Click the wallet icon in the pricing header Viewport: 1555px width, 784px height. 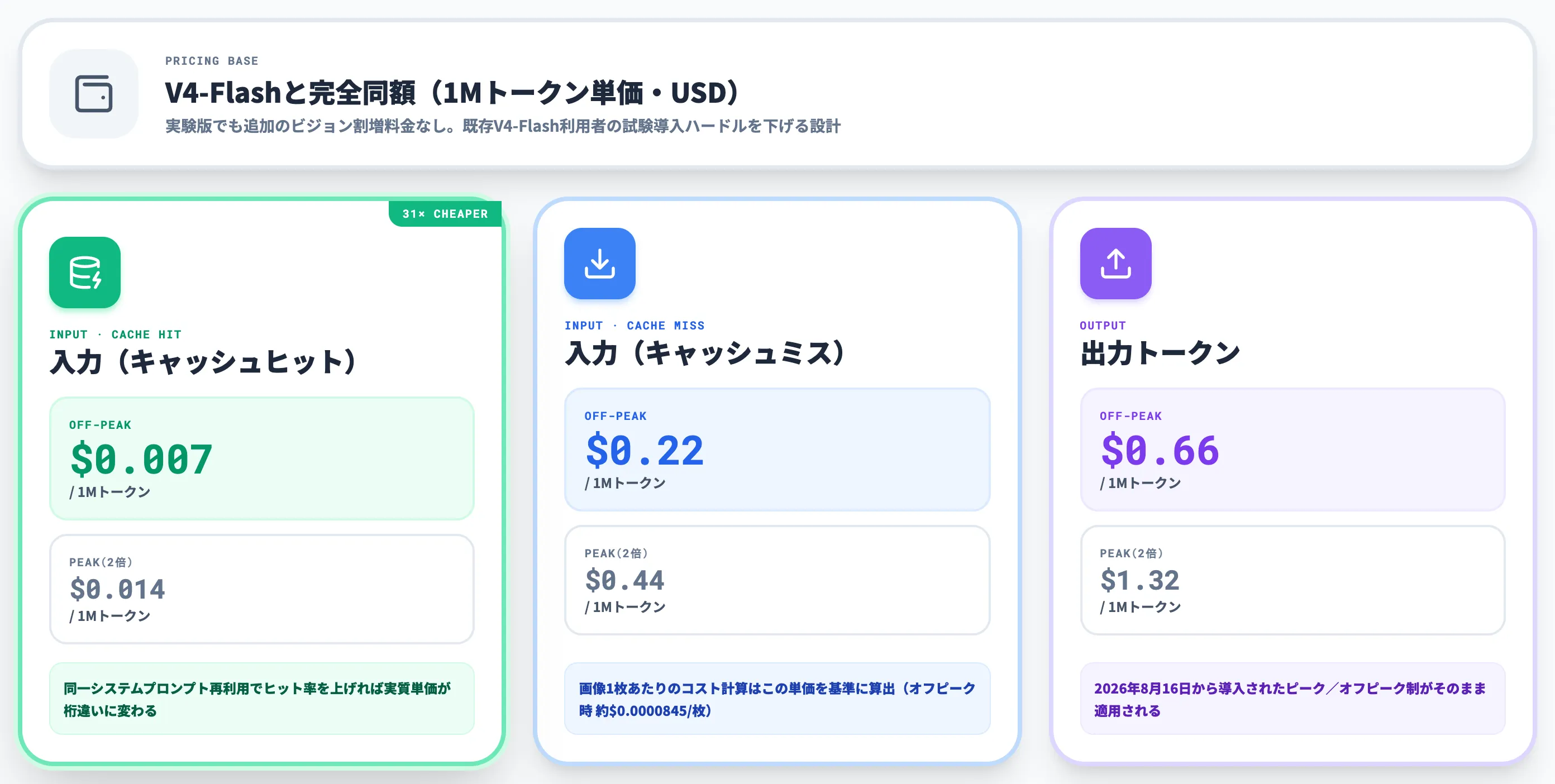(x=94, y=94)
